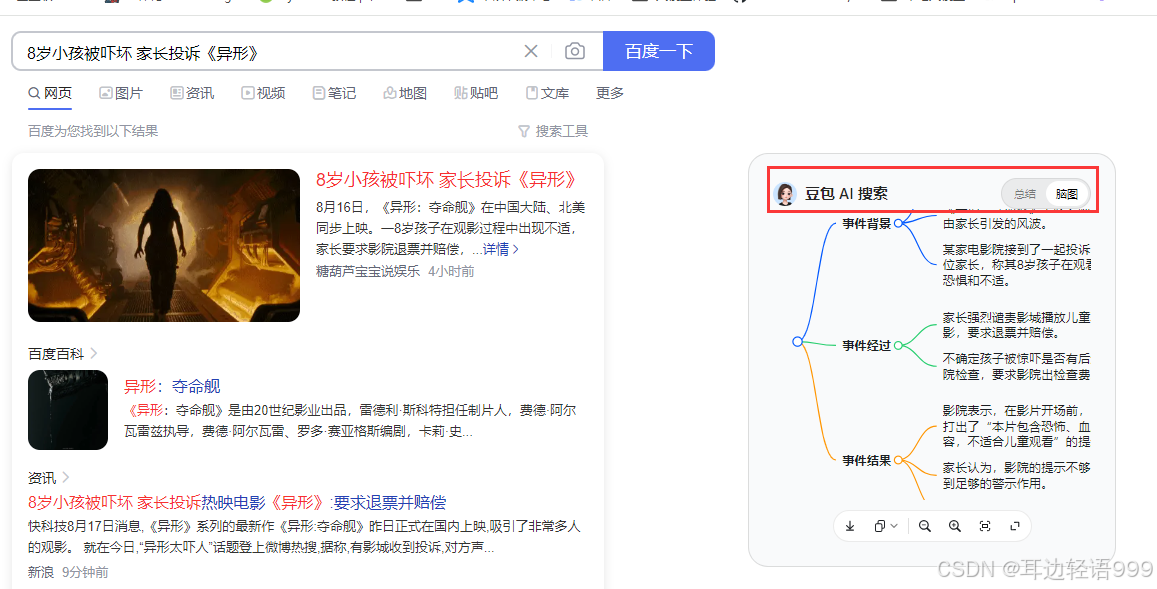The width and height of the screenshot is (1157, 589).
Task: Open news headline ending 要求退票并赔偿
Action: (237, 503)
